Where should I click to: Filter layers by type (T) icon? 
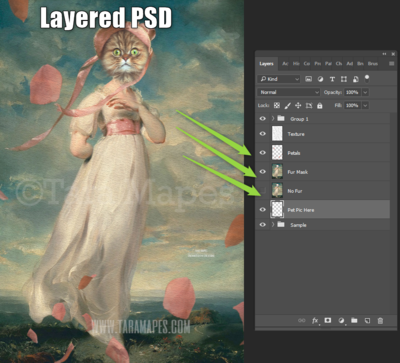point(332,79)
